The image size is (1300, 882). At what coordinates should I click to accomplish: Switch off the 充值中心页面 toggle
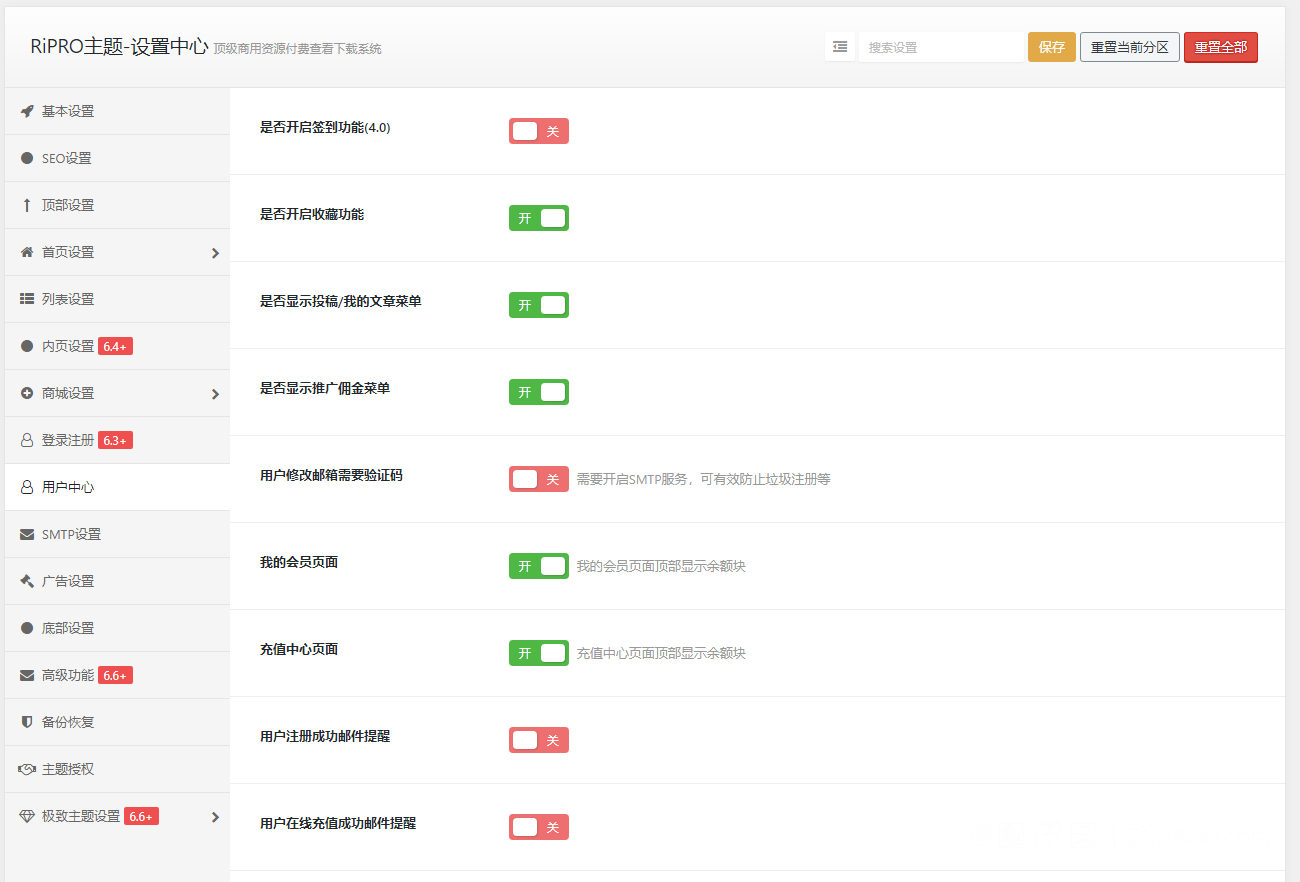pos(539,653)
